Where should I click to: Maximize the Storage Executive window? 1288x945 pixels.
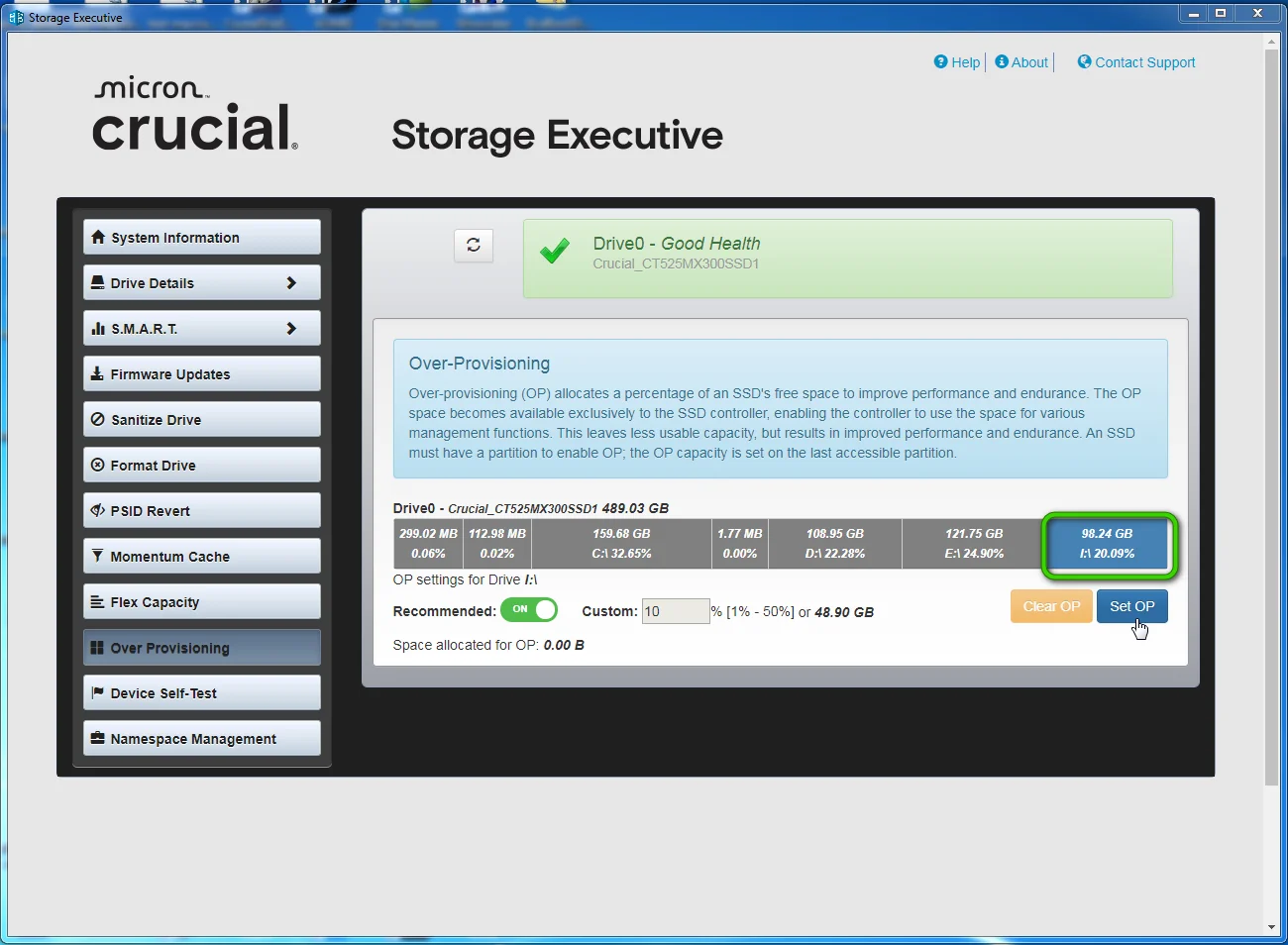coord(1221,13)
